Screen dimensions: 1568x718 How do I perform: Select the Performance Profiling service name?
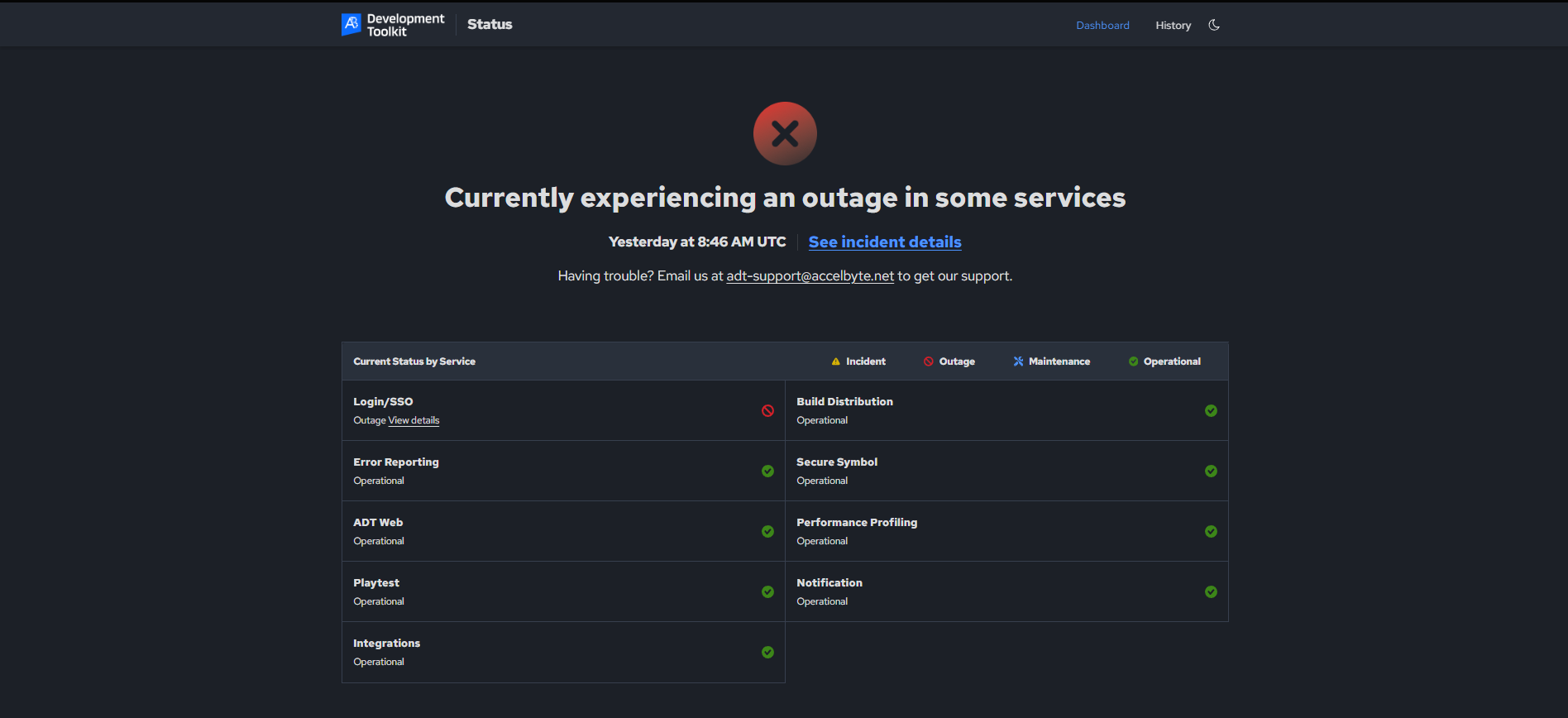click(x=857, y=523)
